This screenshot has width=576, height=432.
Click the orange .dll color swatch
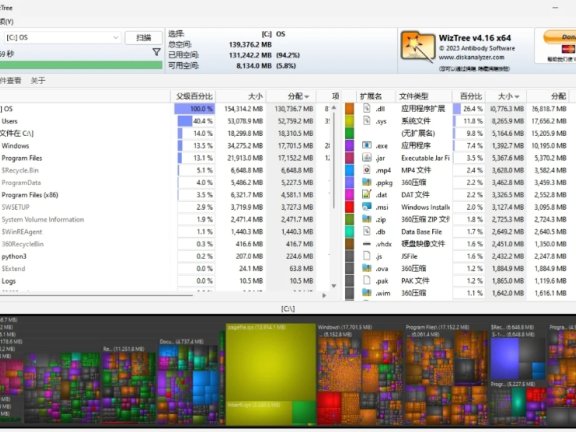pyautogui.click(x=349, y=108)
